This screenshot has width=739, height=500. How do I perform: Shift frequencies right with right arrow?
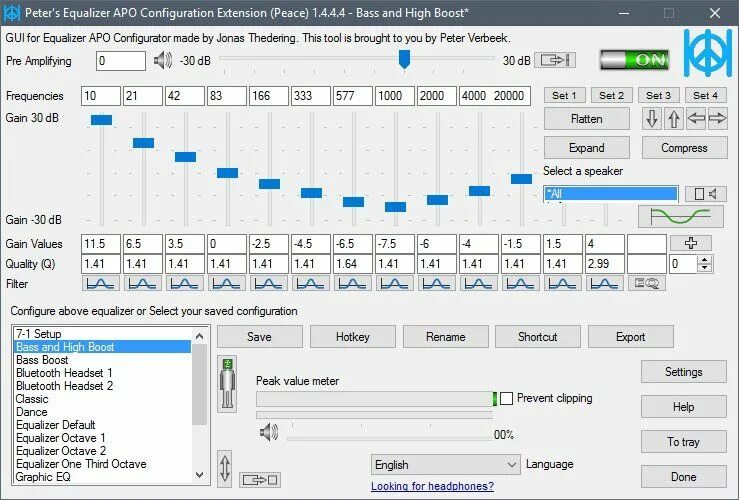point(717,118)
